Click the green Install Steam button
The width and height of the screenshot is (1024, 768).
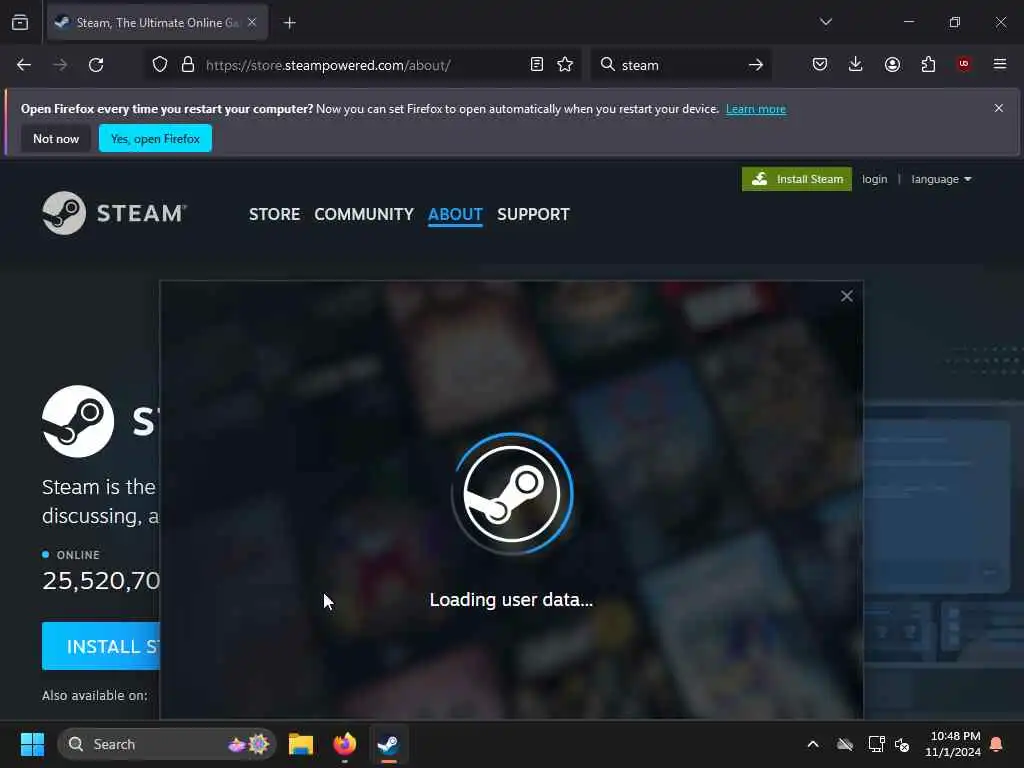click(797, 179)
